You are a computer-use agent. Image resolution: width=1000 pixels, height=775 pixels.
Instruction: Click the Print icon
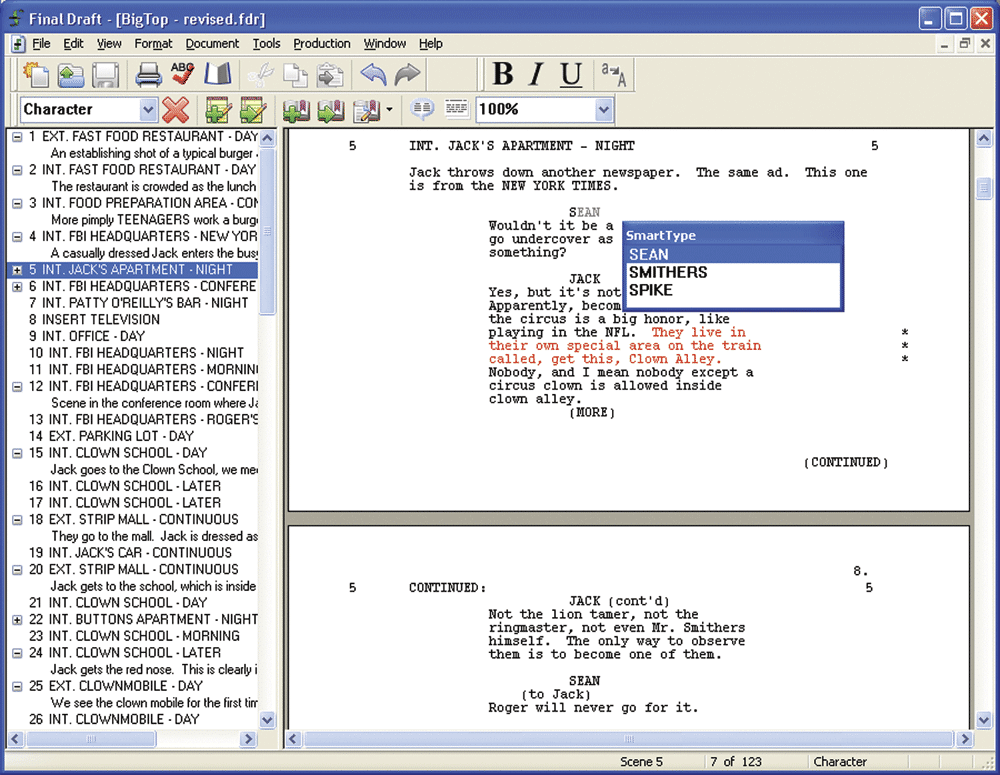coord(149,75)
